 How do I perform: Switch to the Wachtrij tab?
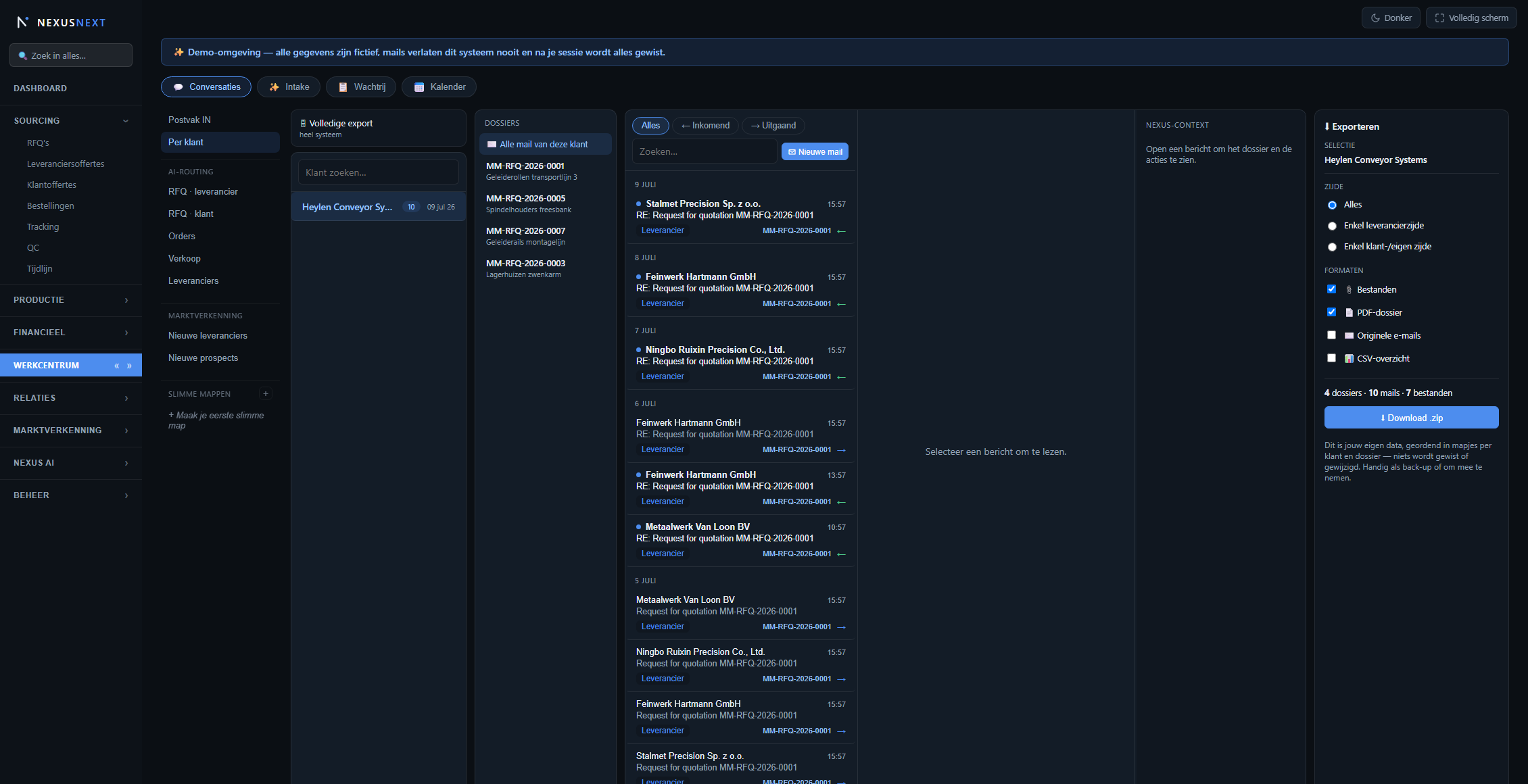(361, 87)
